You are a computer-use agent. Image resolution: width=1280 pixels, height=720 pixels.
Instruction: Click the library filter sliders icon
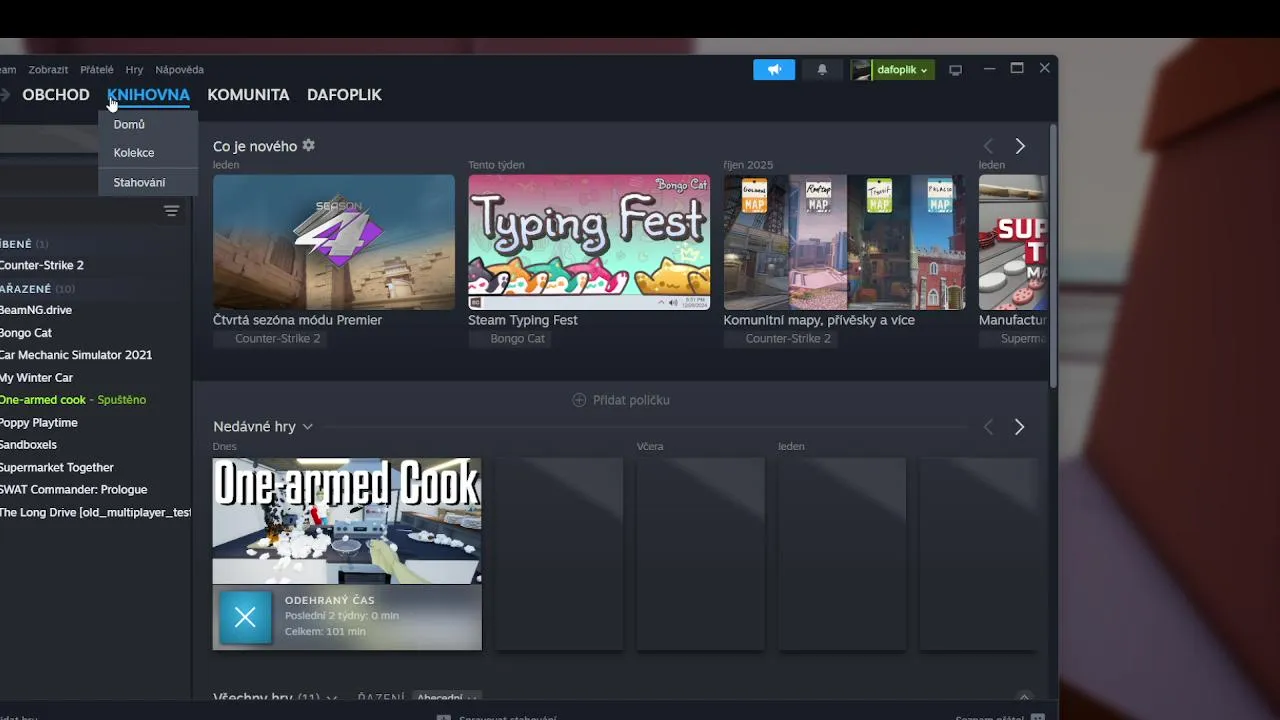coord(172,211)
